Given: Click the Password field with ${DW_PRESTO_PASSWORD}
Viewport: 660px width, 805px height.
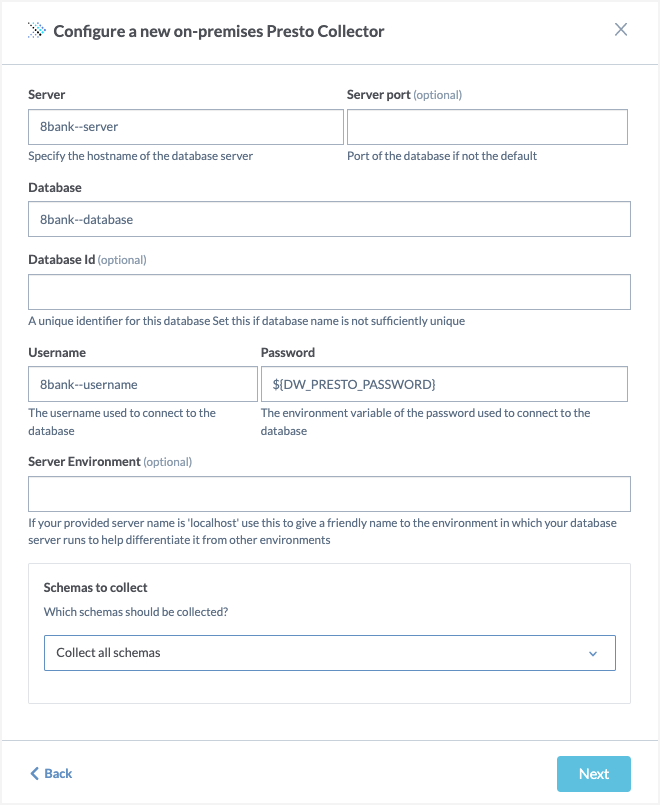Looking at the screenshot, I should pos(444,384).
